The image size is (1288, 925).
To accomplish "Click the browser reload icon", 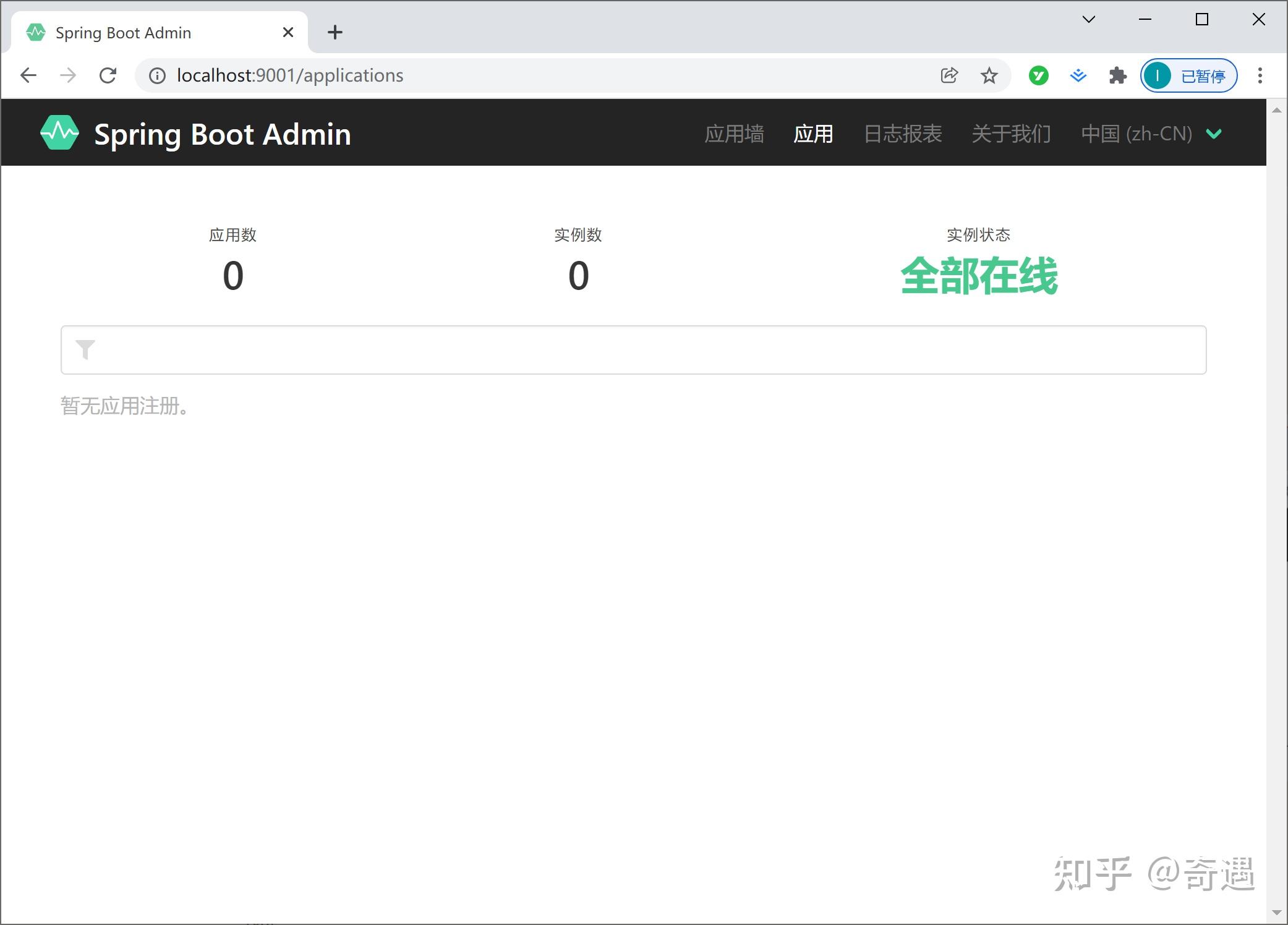I will pyautogui.click(x=108, y=75).
